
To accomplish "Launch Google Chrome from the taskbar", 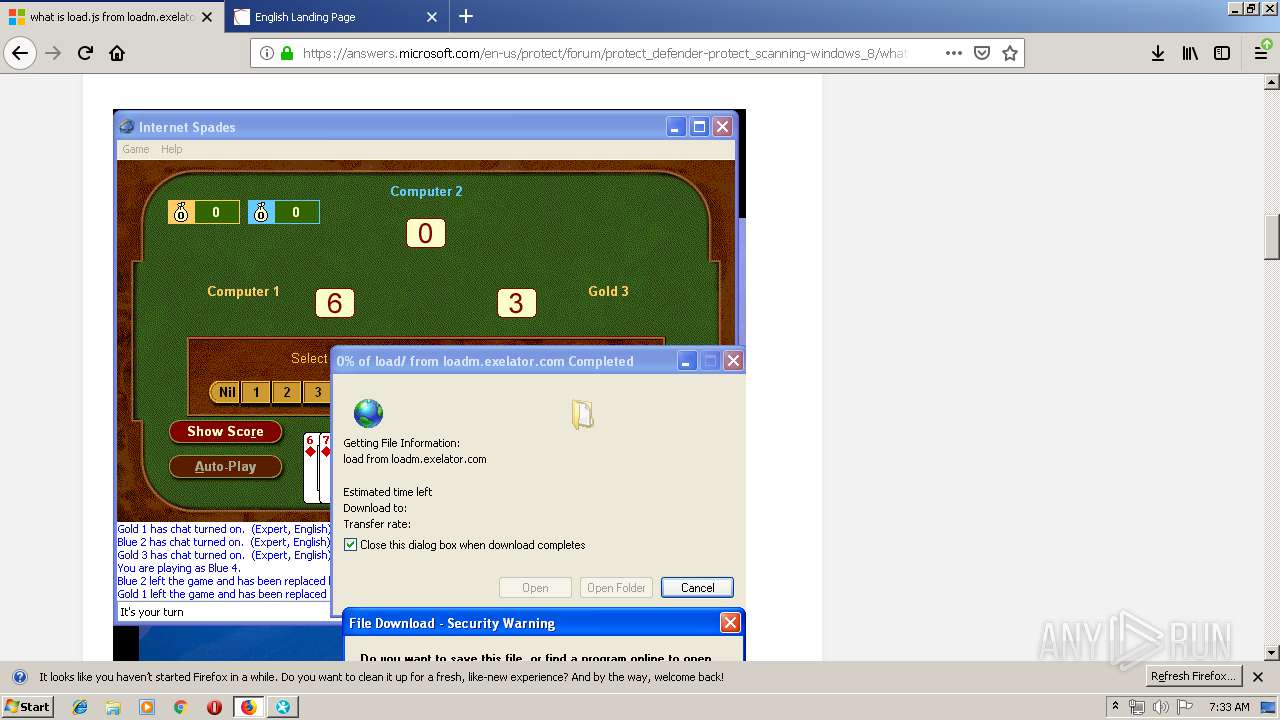I will [180, 707].
